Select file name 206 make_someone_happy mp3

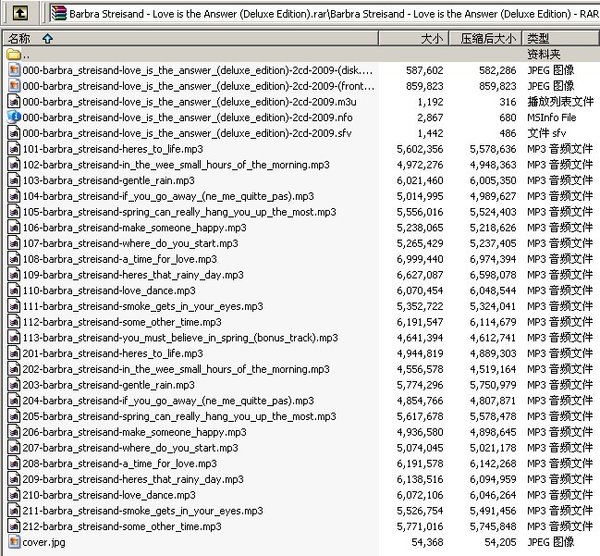(x=134, y=432)
